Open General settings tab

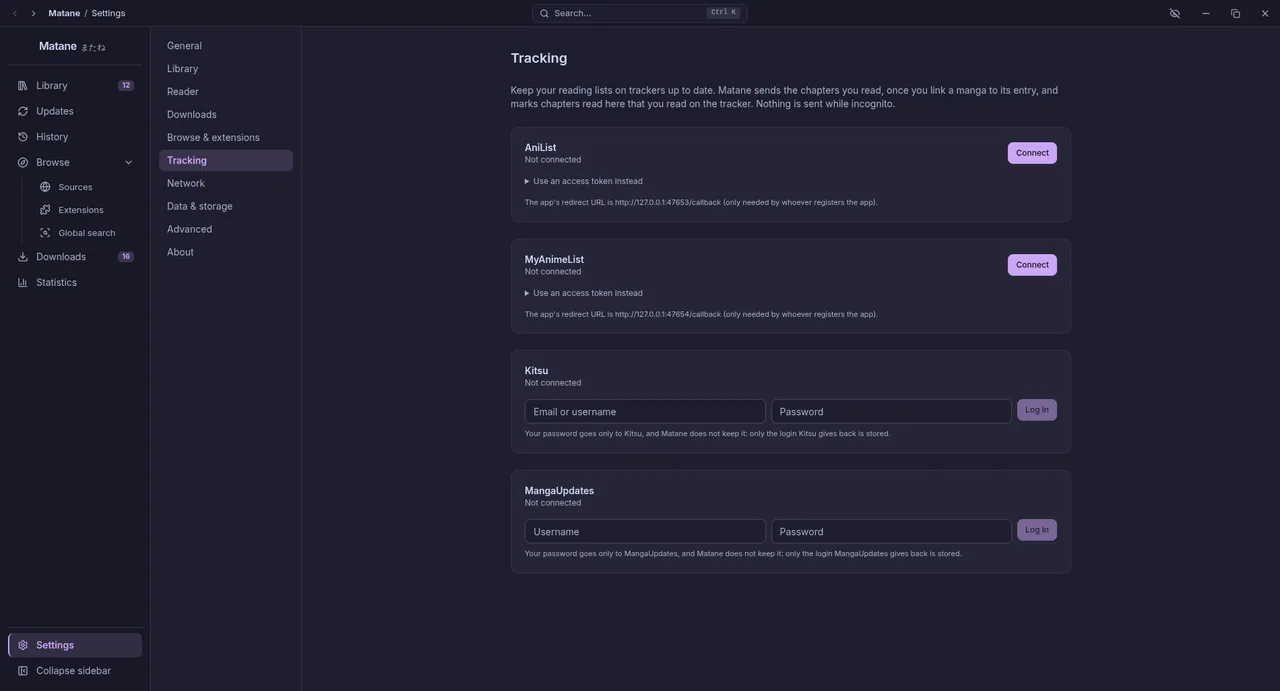(x=226, y=46)
